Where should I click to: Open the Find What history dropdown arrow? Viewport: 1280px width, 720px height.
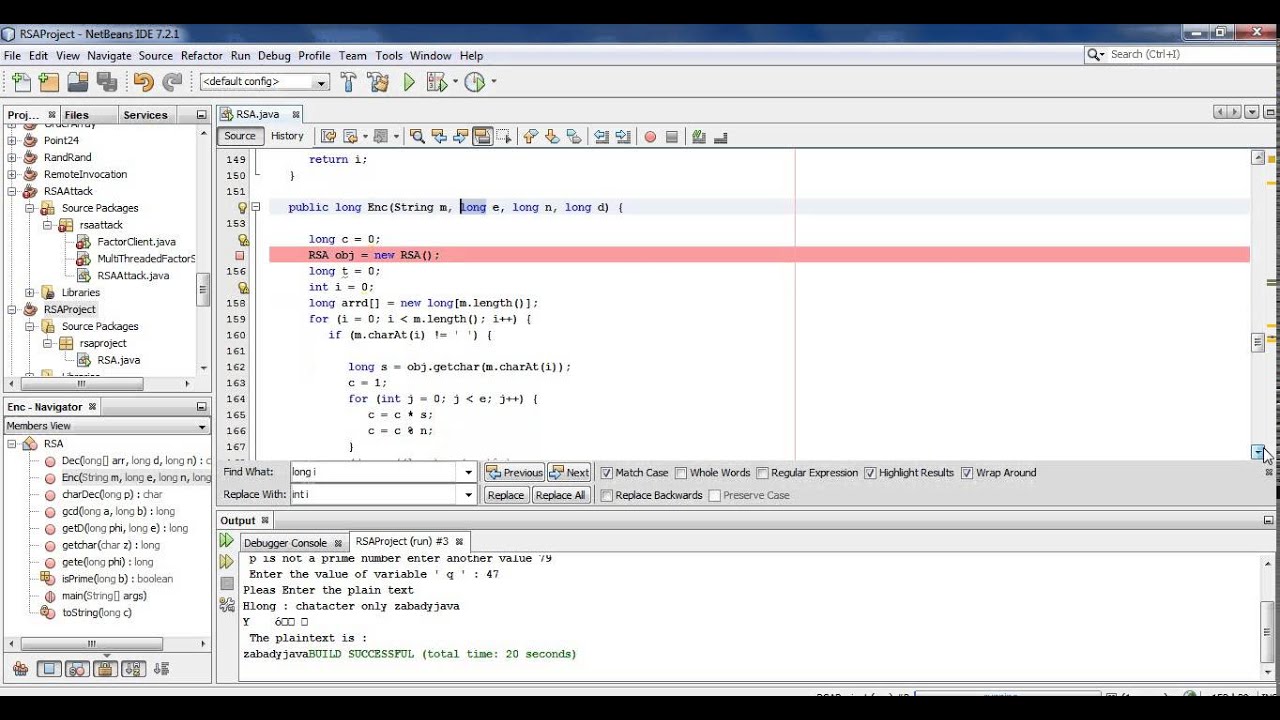pos(468,472)
